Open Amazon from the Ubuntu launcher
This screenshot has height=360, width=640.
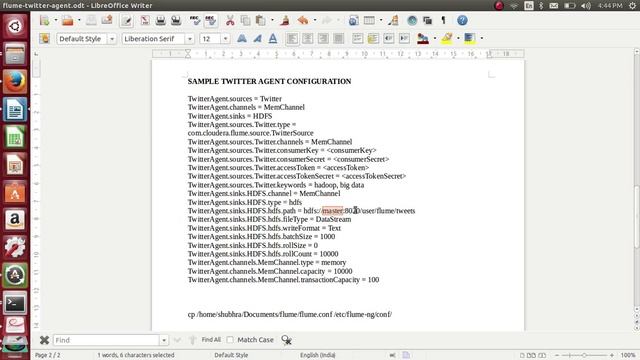[x=15, y=220]
